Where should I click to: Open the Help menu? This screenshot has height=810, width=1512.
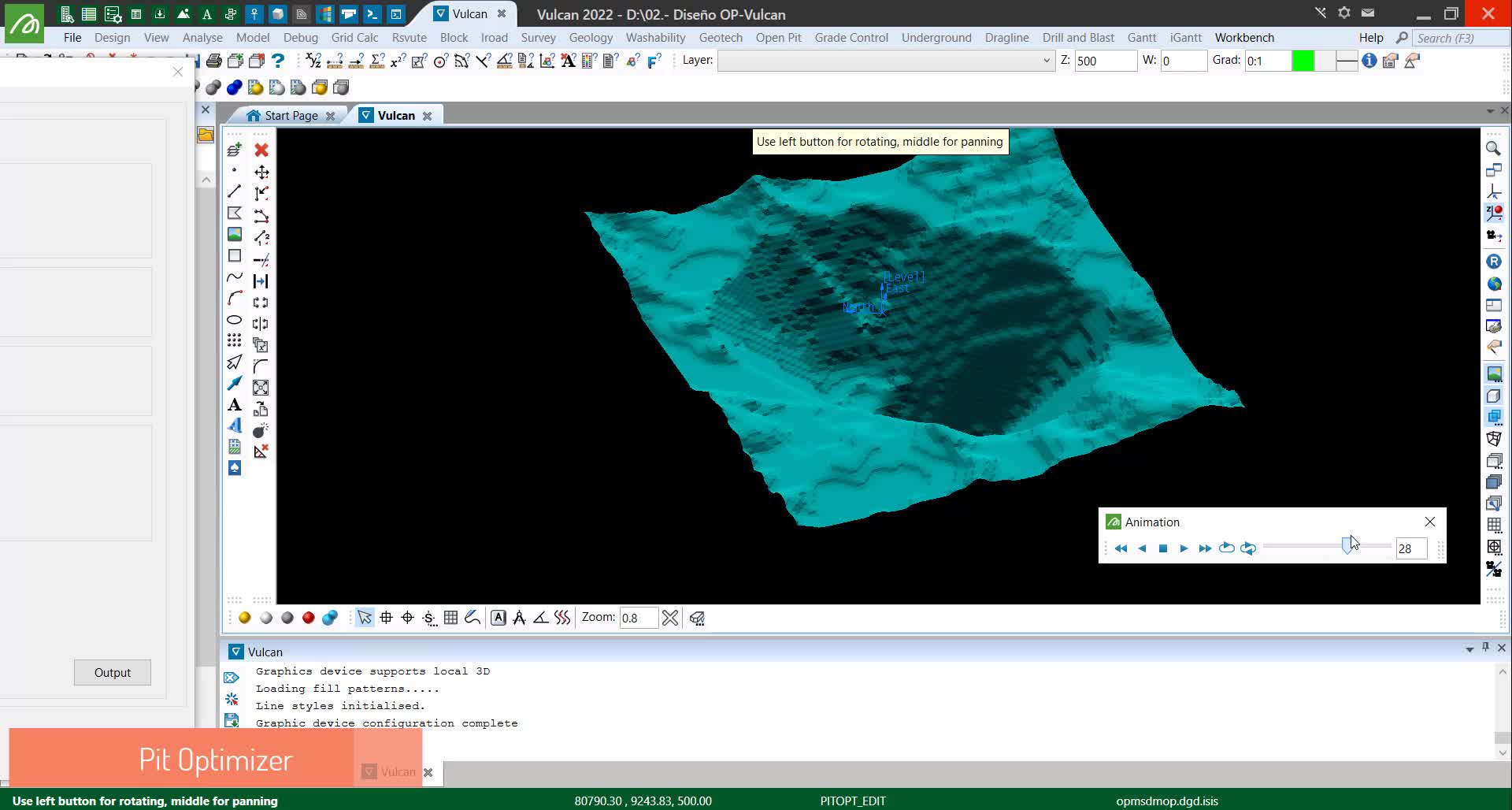(1371, 38)
